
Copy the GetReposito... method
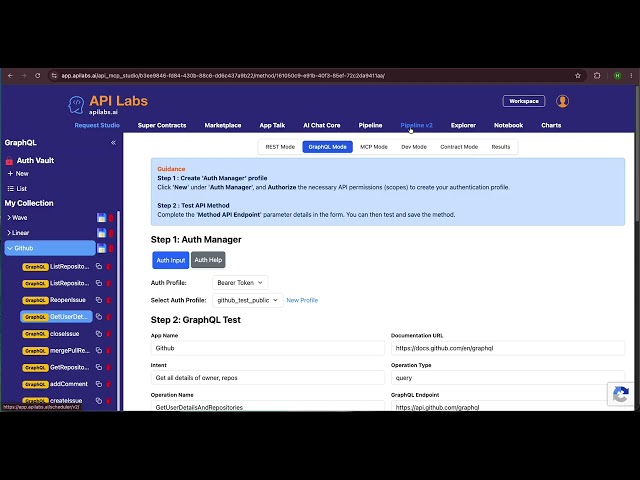tap(99, 367)
